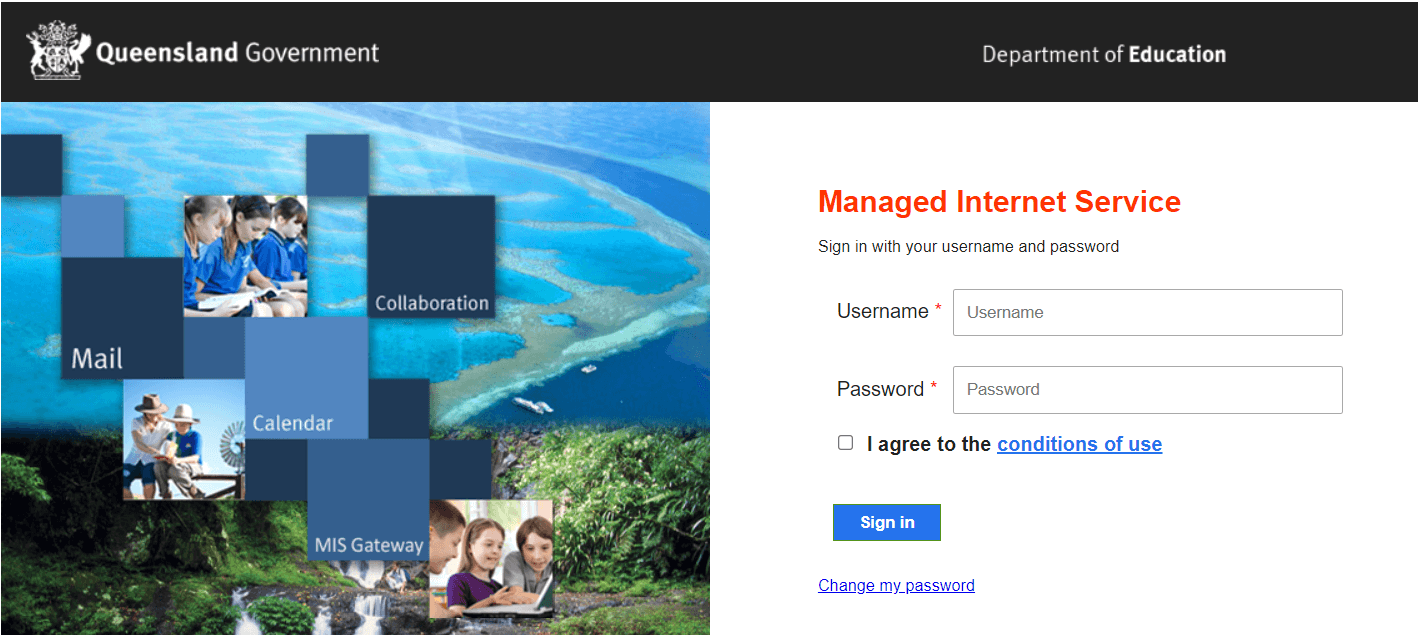Click the Calendar tile in the banner

pos(306,378)
